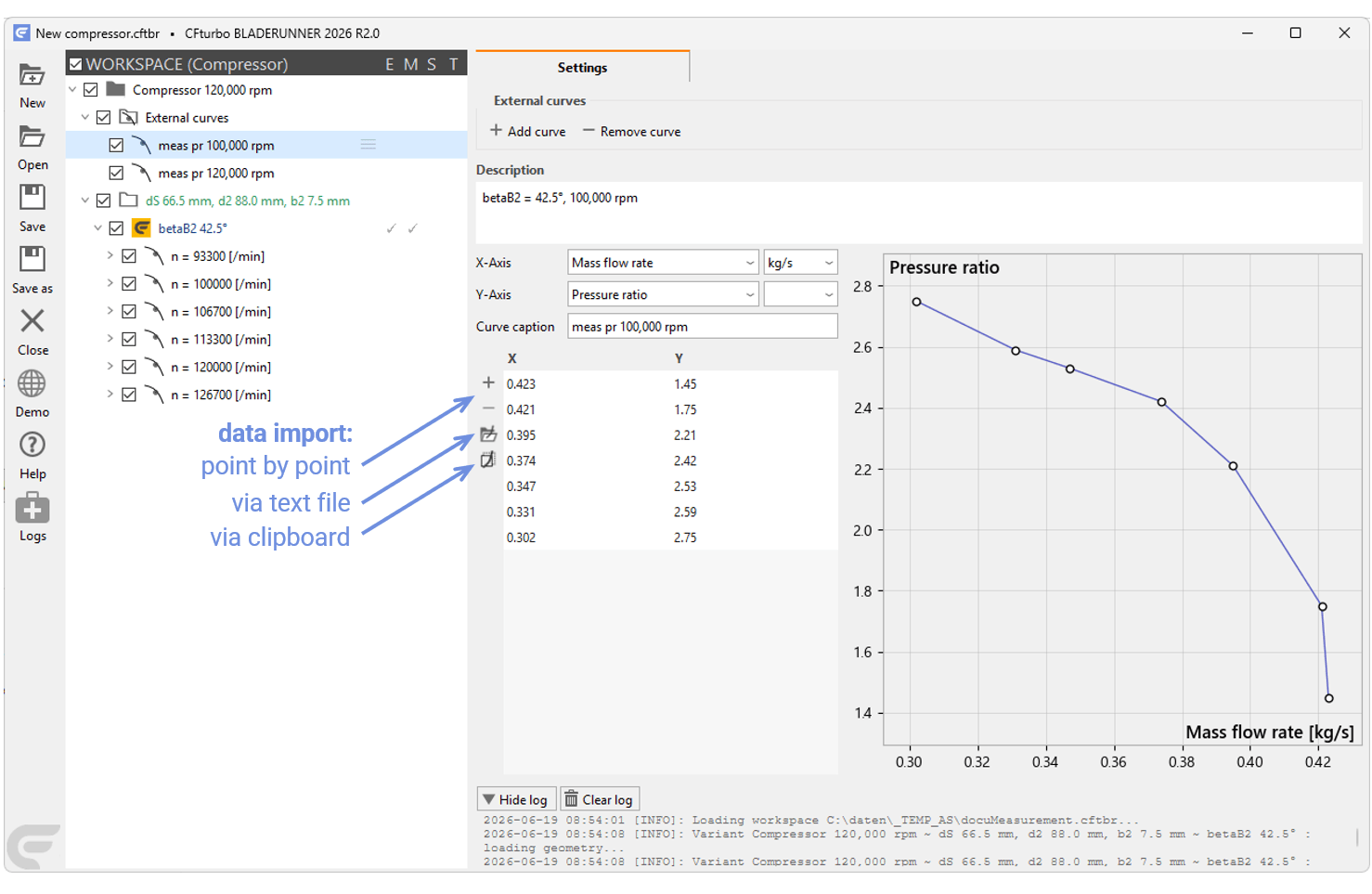This screenshot has width=1372, height=894.
Task: Click the log panel scrollbar
Action: point(1357,836)
